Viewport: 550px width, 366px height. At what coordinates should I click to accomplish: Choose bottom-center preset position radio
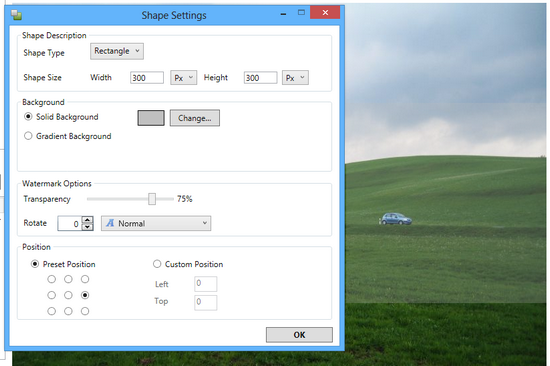pos(68,311)
